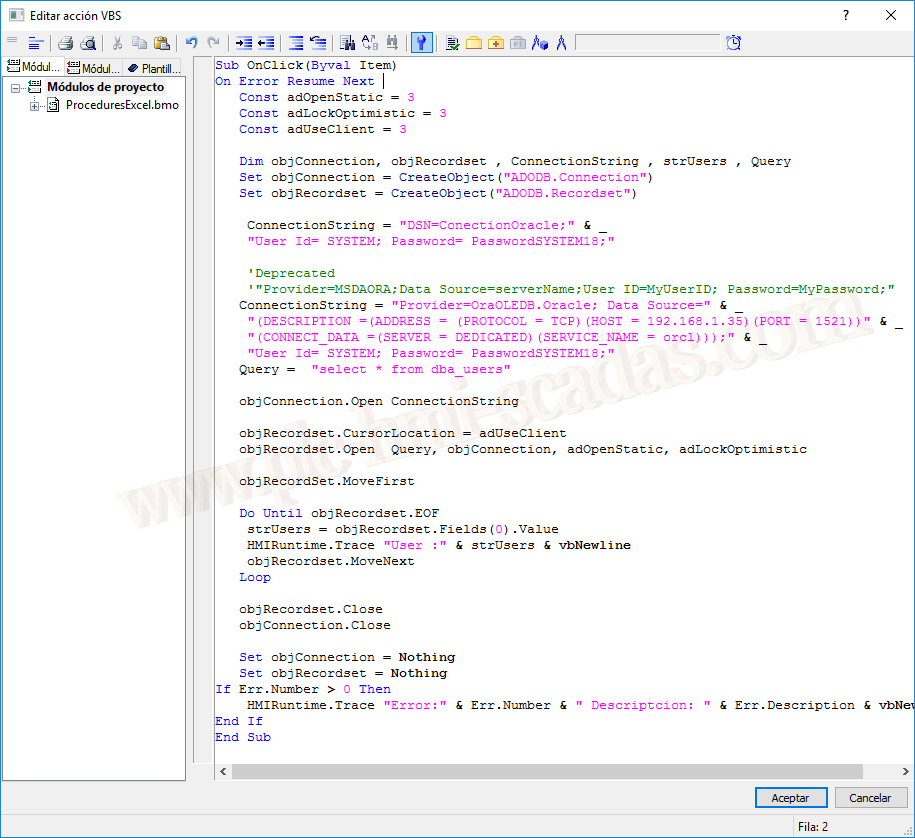Click the Print icon in the toolbar

[x=65, y=43]
